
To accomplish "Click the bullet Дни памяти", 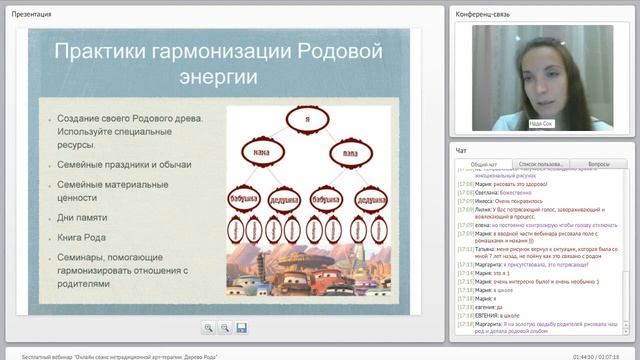I will [82, 218].
